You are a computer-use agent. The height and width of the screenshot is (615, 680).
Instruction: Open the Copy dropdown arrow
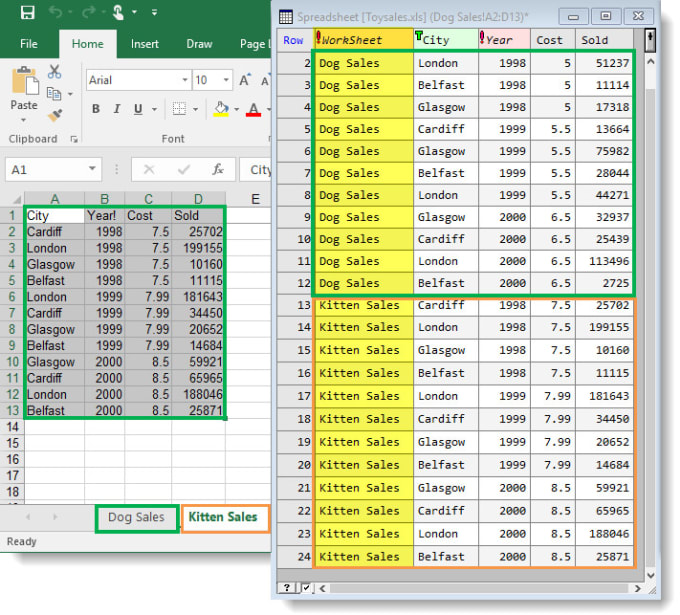[x=70, y=94]
